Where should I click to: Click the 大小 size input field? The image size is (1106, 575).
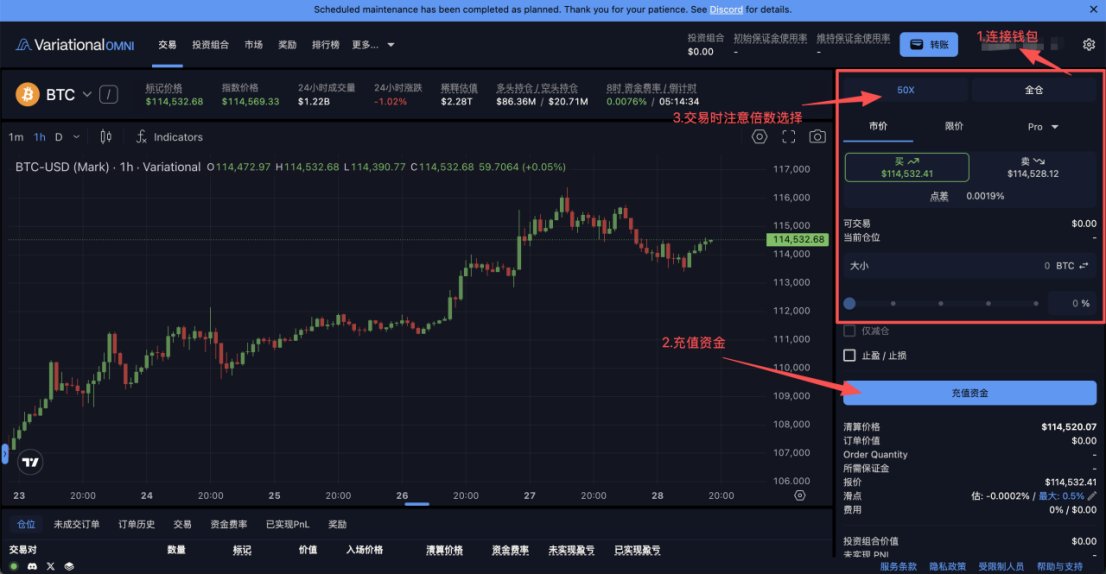pos(969,265)
